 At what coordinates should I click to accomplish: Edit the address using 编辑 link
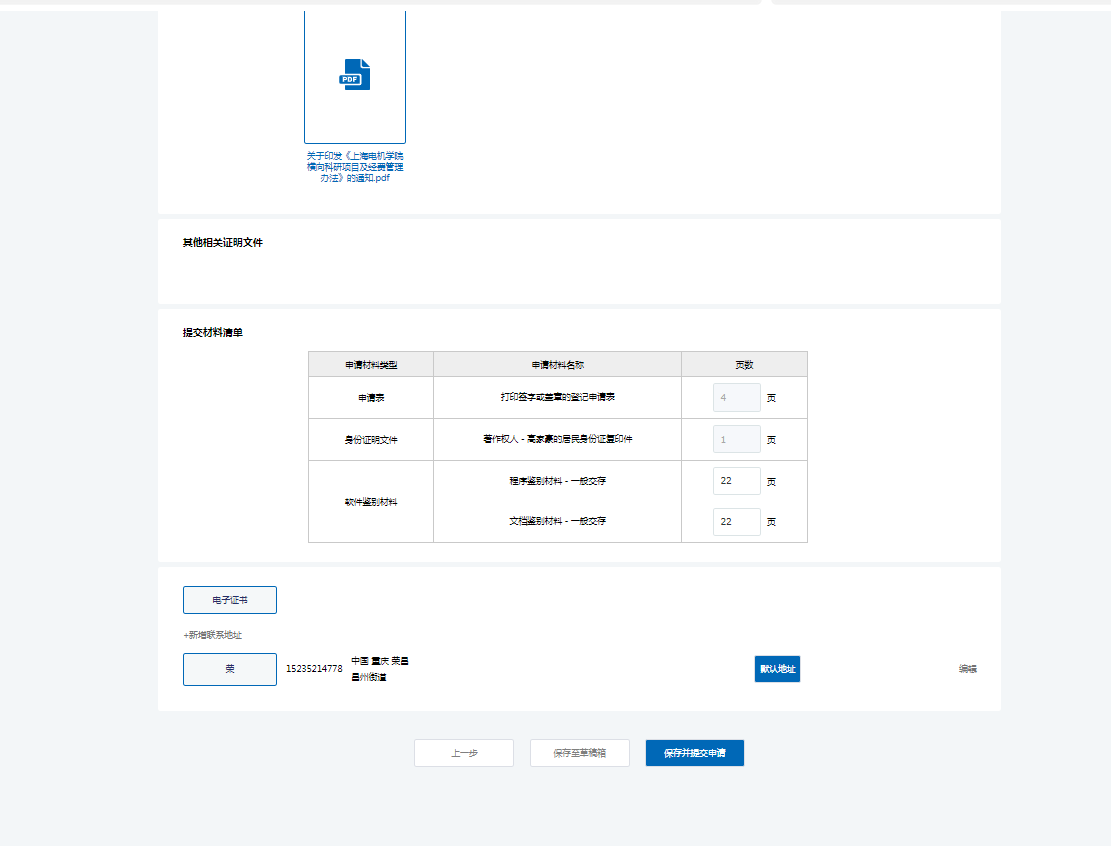click(x=967, y=669)
